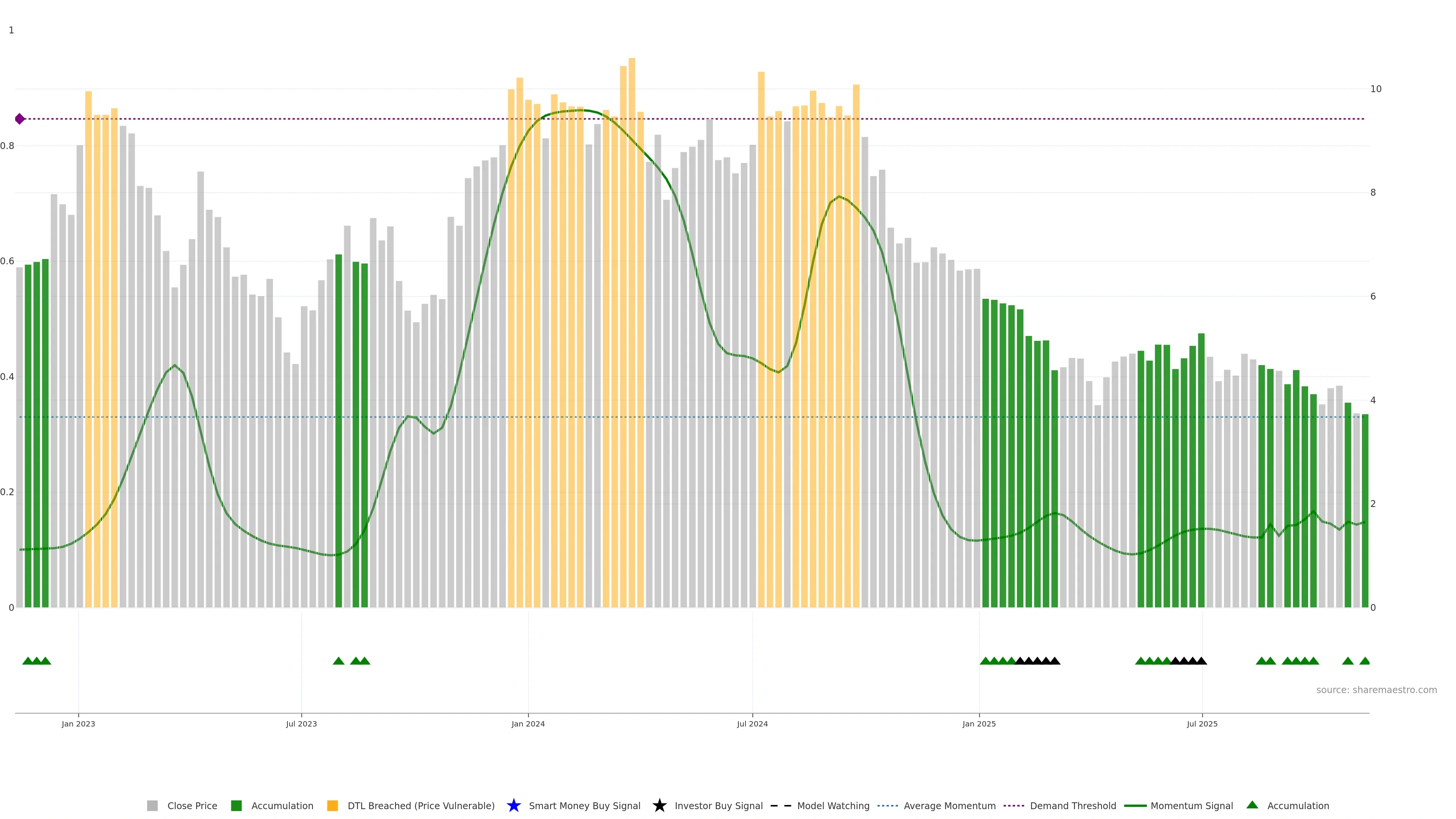
Task: Toggle the green-square Accumulation legend label
Action: coord(282,805)
